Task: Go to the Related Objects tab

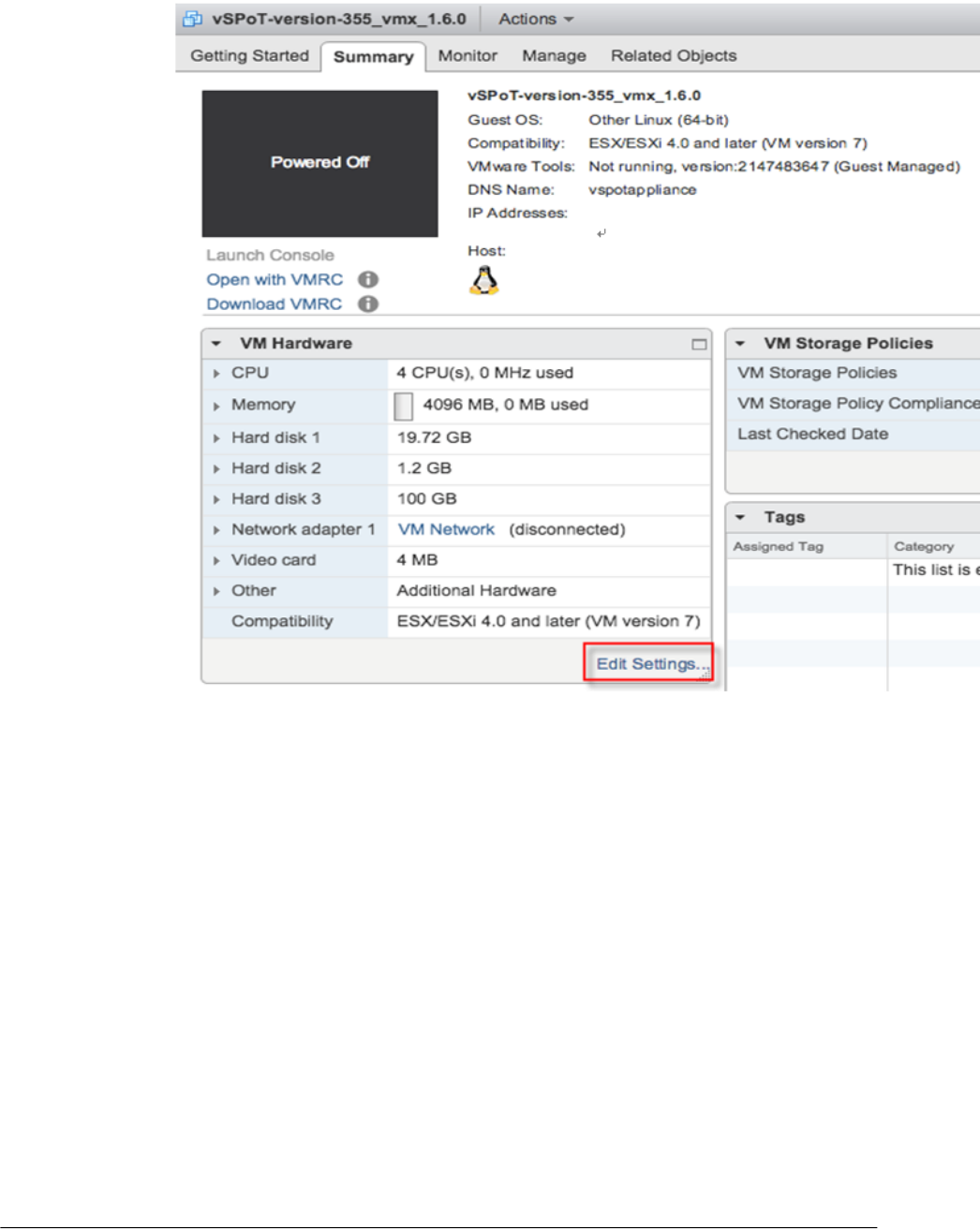Action: [x=674, y=55]
